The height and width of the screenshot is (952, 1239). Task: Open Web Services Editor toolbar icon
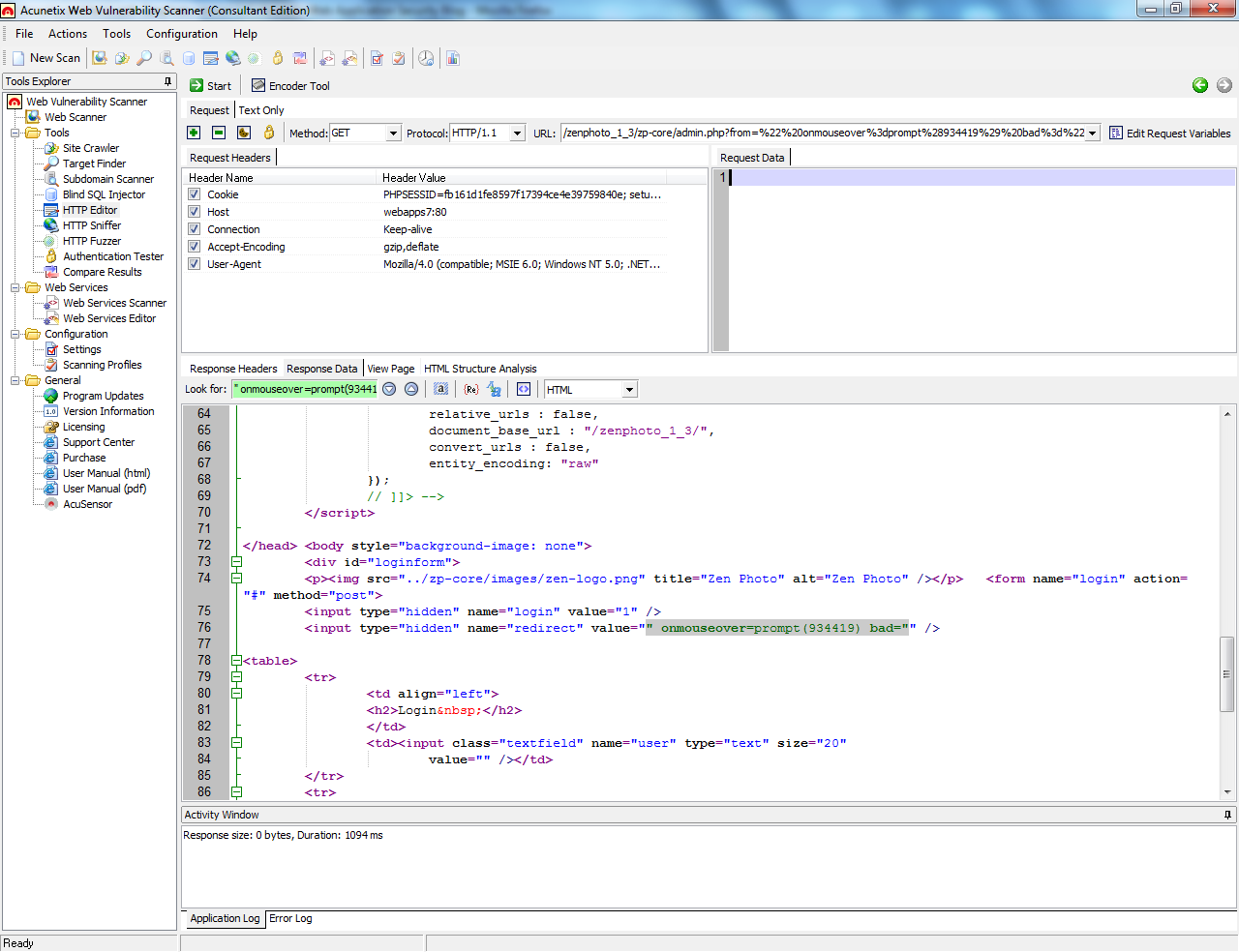349,58
